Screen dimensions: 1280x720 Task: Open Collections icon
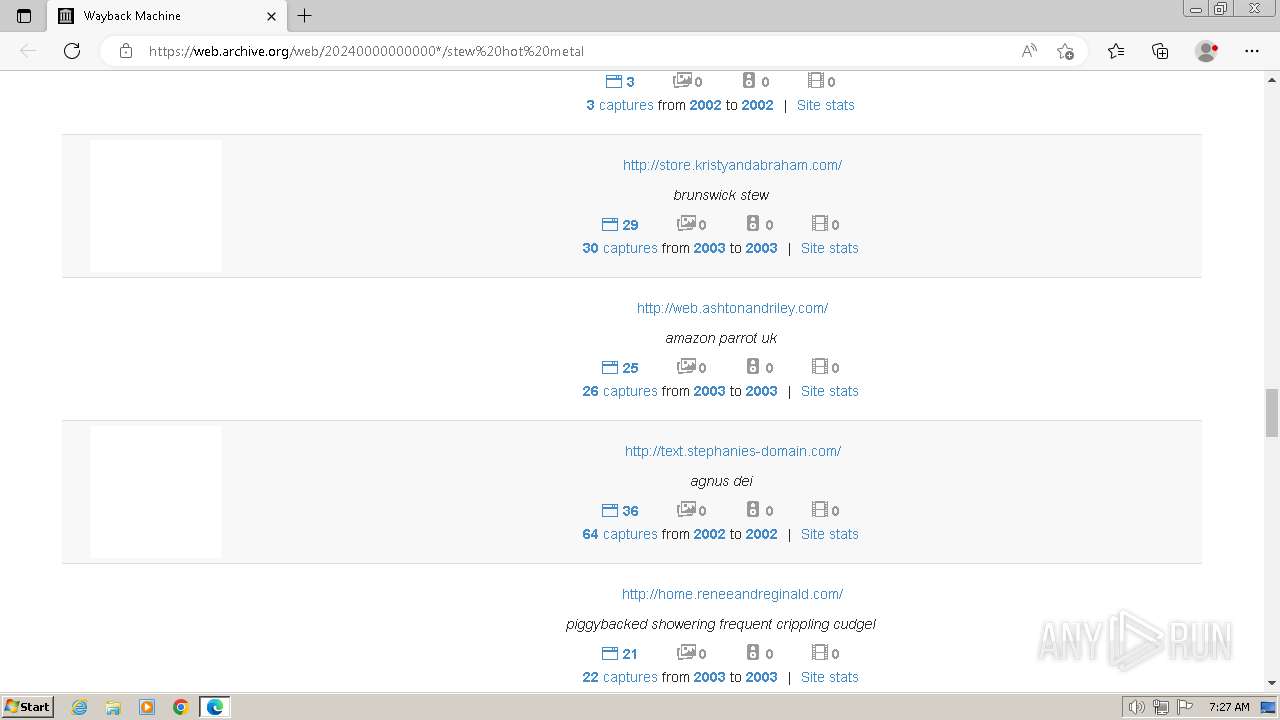[1160, 51]
